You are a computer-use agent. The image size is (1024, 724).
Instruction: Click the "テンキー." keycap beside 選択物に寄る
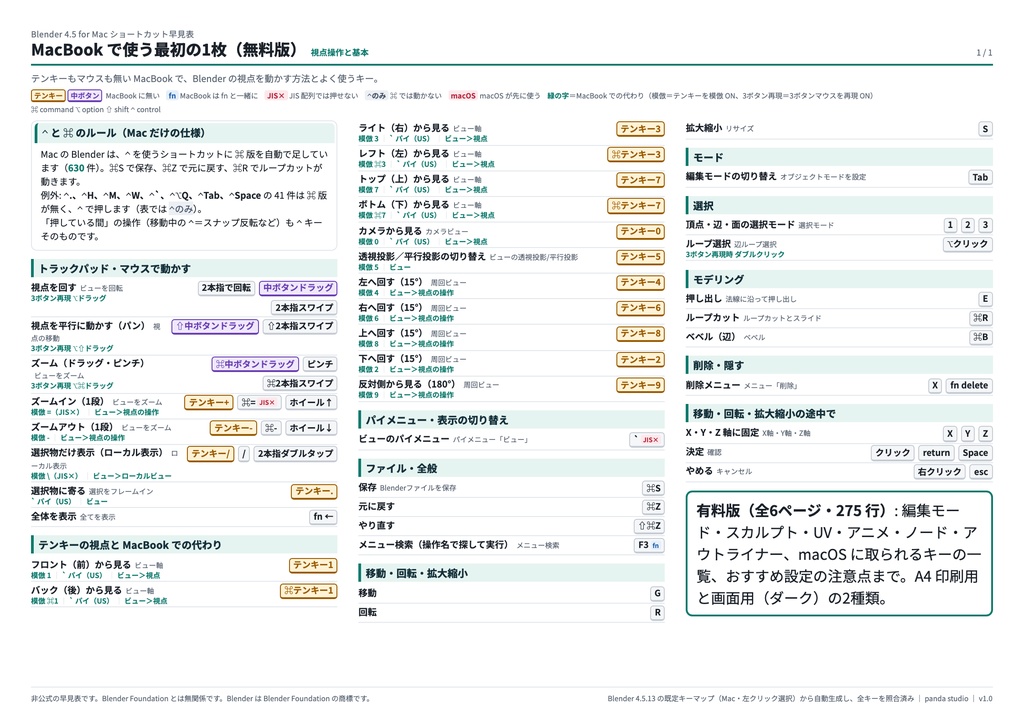pyautogui.click(x=314, y=491)
